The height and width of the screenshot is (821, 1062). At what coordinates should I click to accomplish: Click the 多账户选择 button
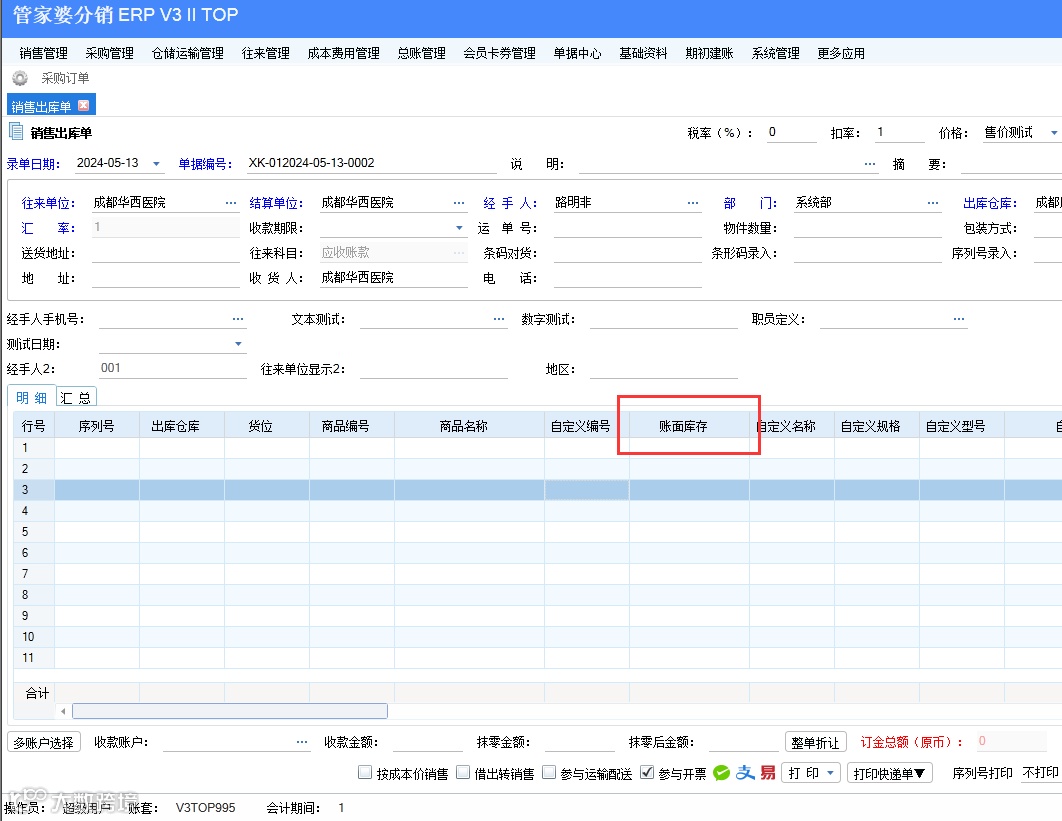click(x=44, y=742)
